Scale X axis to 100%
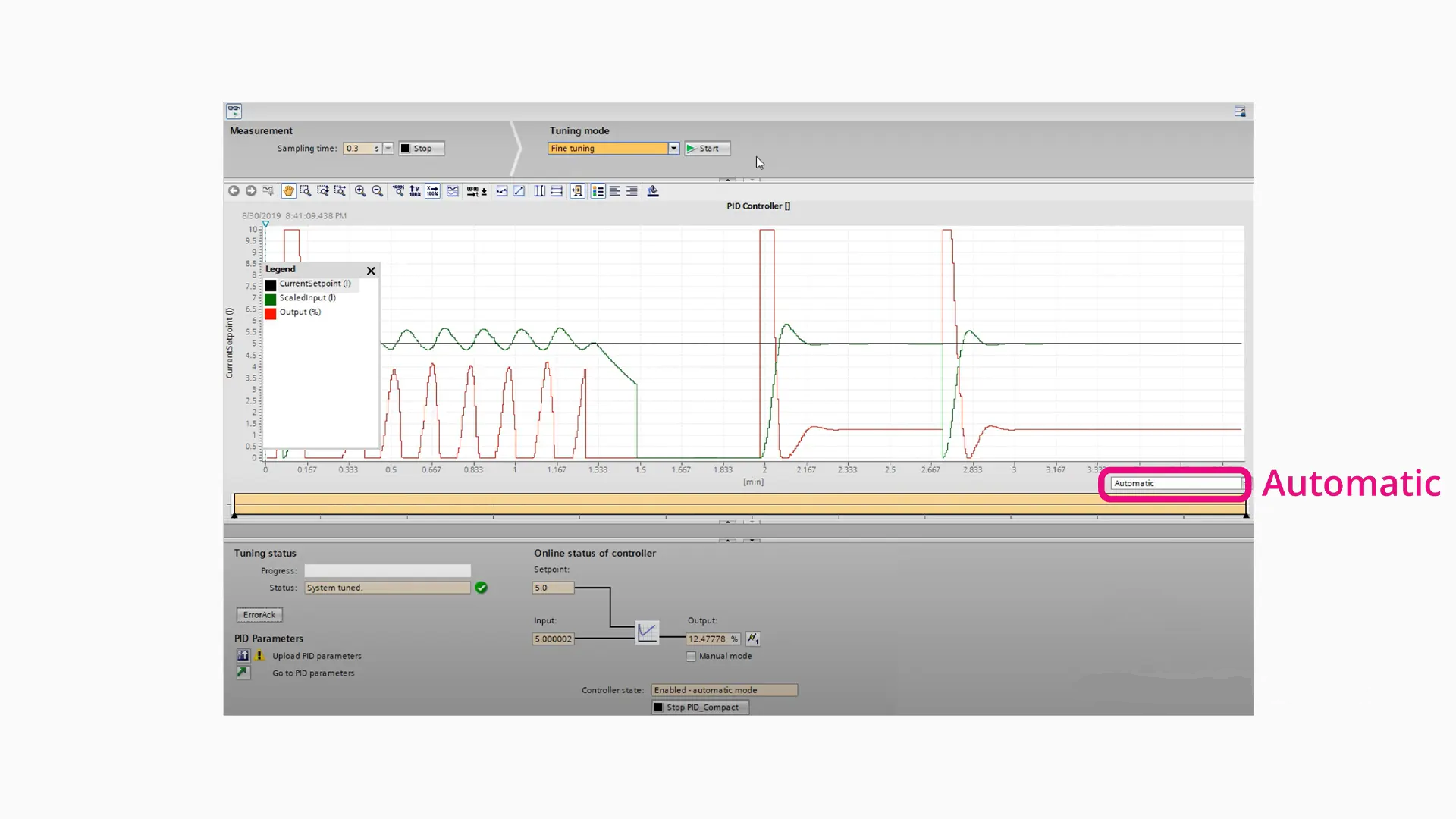Screen dimensions: 1456x819 point(432,191)
